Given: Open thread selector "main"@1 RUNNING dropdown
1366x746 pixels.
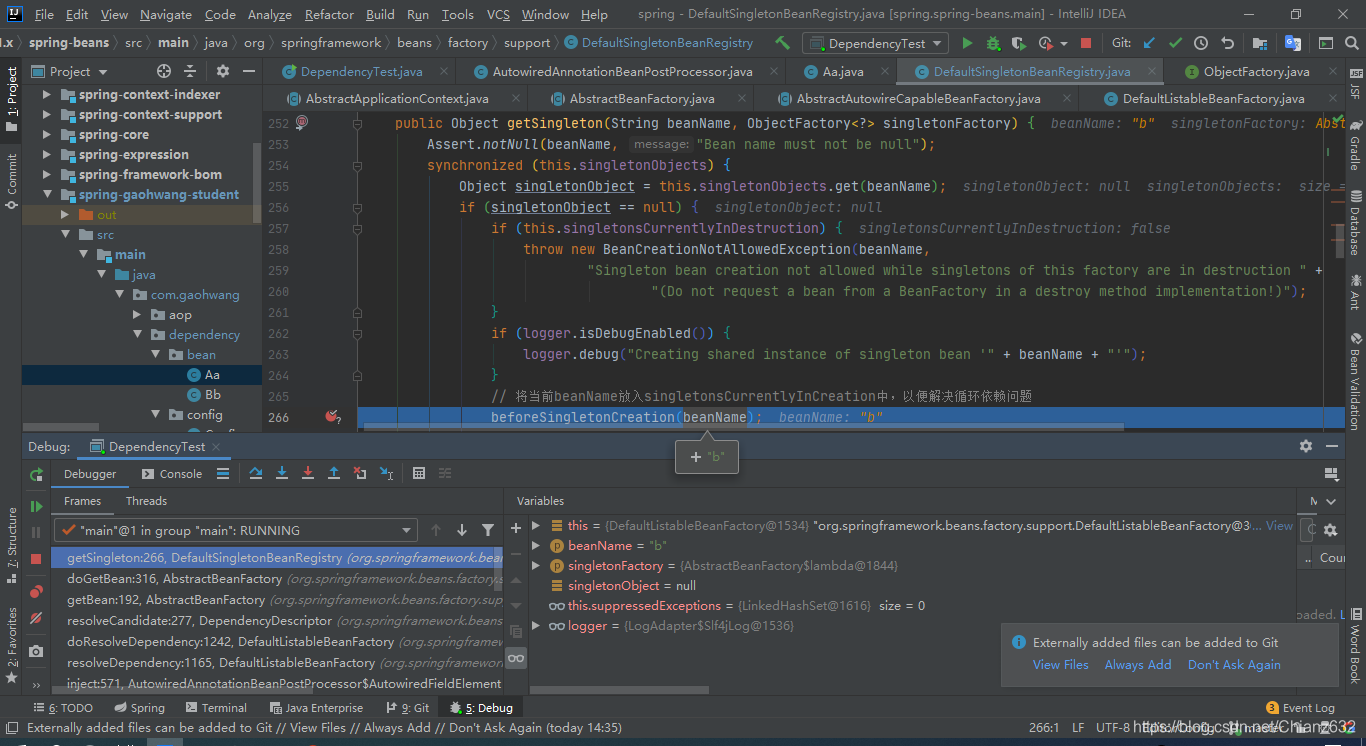Looking at the screenshot, I should click(236, 530).
